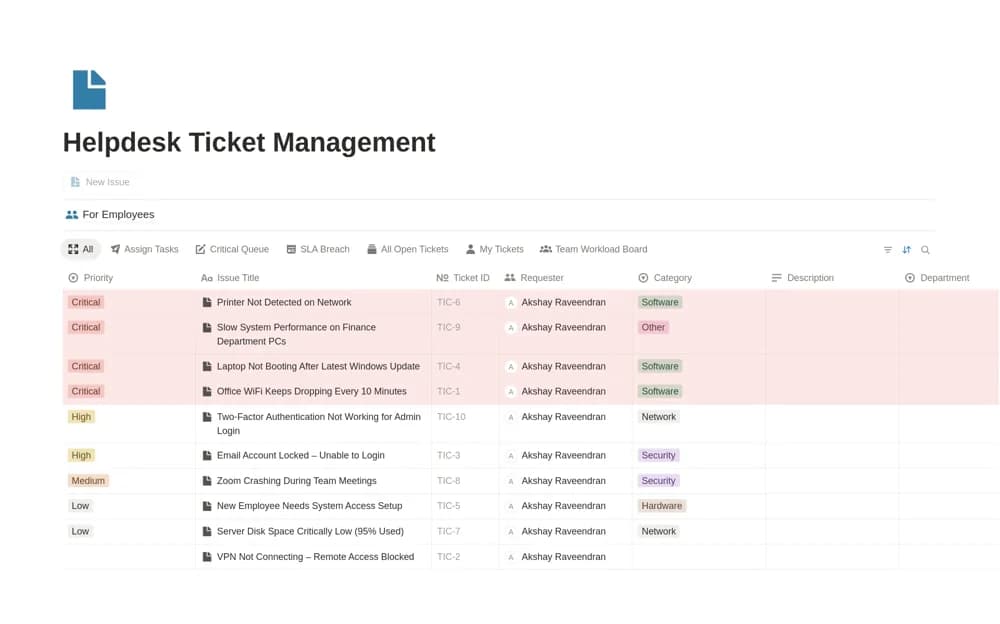Open page icon of Slow System Performance row

pyautogui.click(x=207, y=328)
